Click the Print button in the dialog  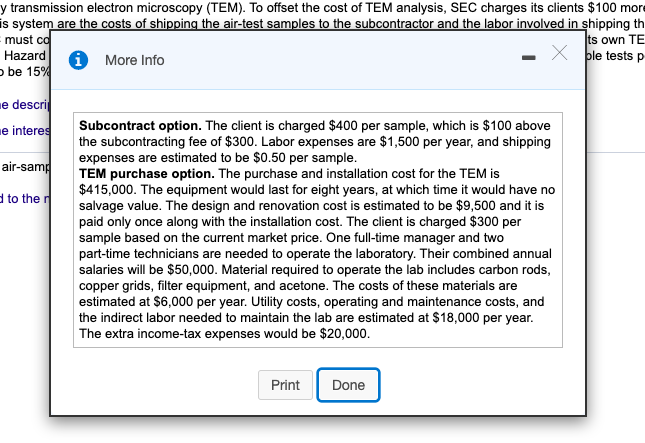click(285, 385)
